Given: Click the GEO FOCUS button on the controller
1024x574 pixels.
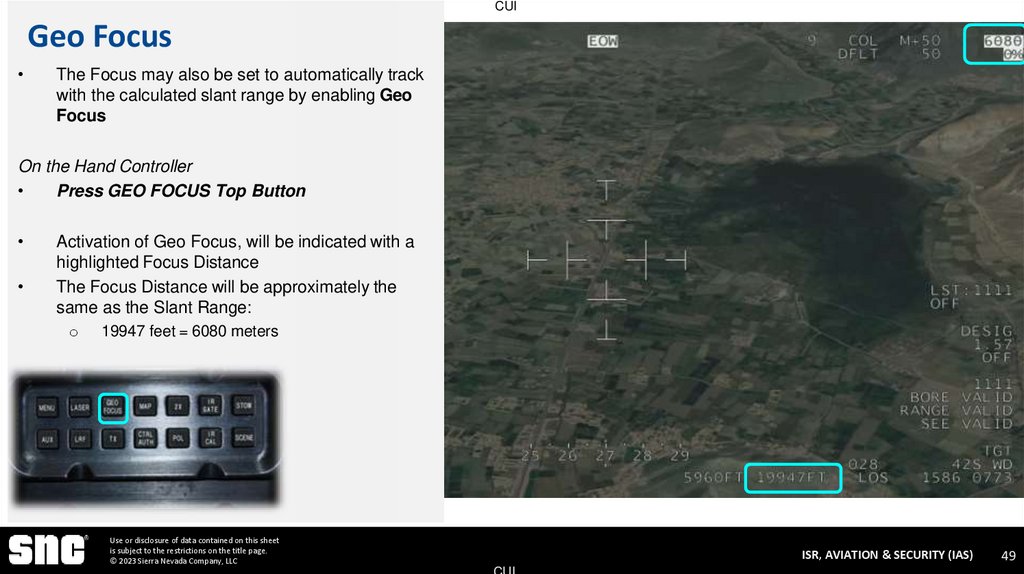Looking at the screenshot, I should click(x=112, y=407).
